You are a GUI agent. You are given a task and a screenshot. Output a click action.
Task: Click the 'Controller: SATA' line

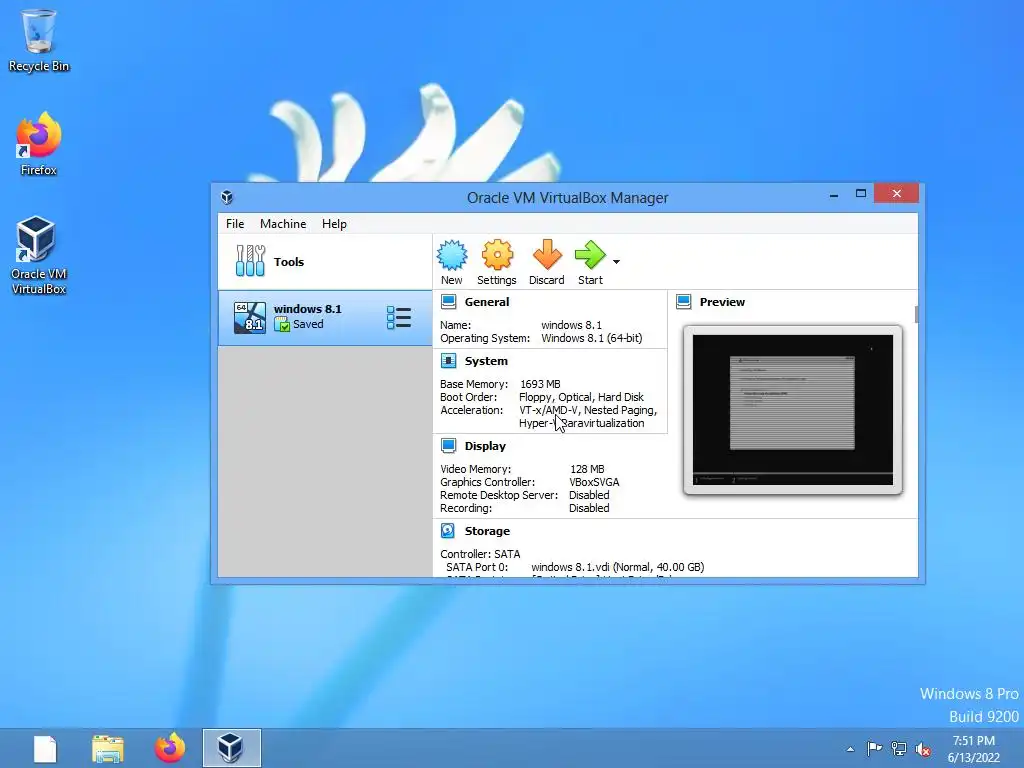coord(480,554)
